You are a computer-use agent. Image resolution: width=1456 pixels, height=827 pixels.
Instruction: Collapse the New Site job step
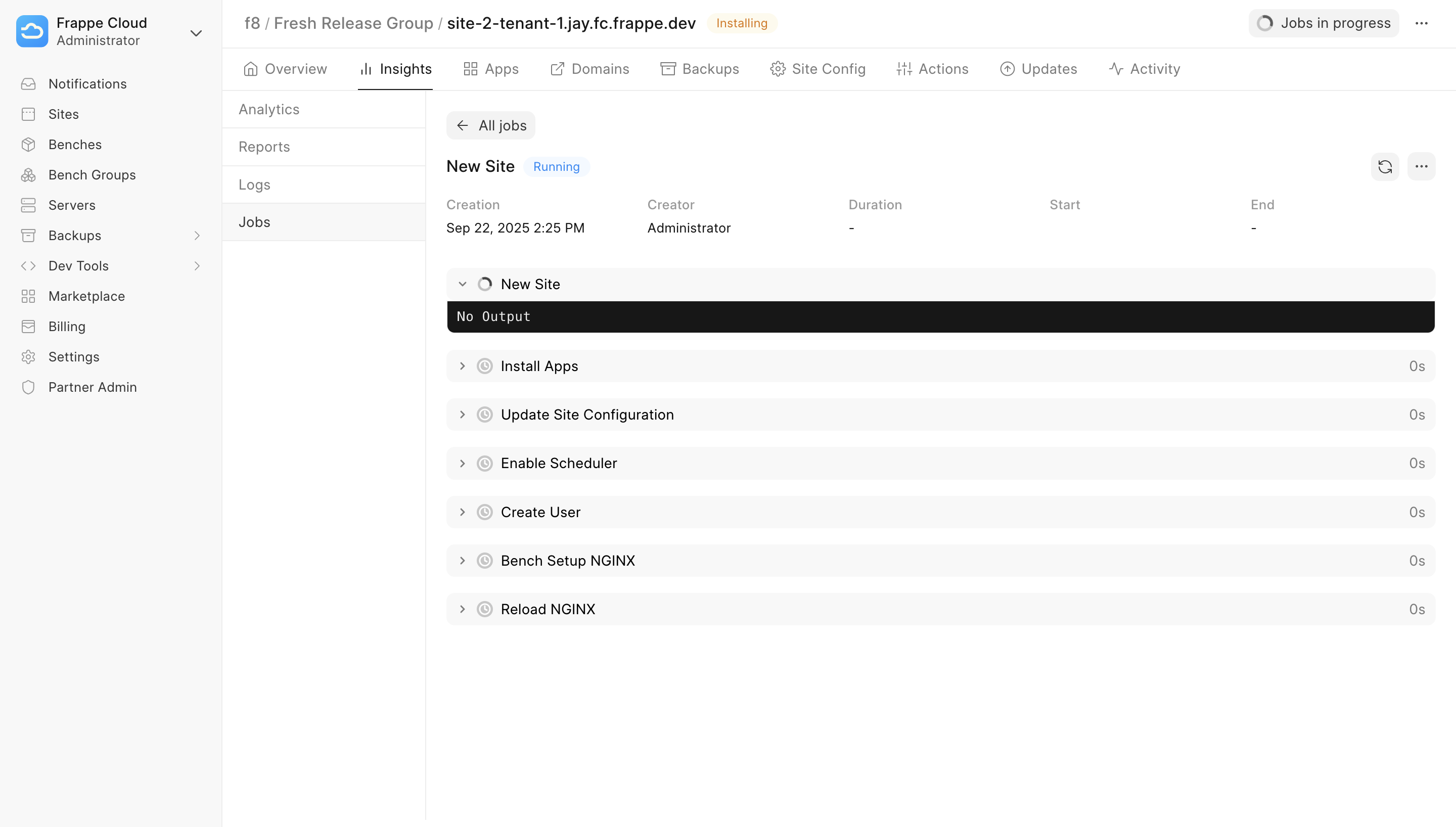pos(462,284)
